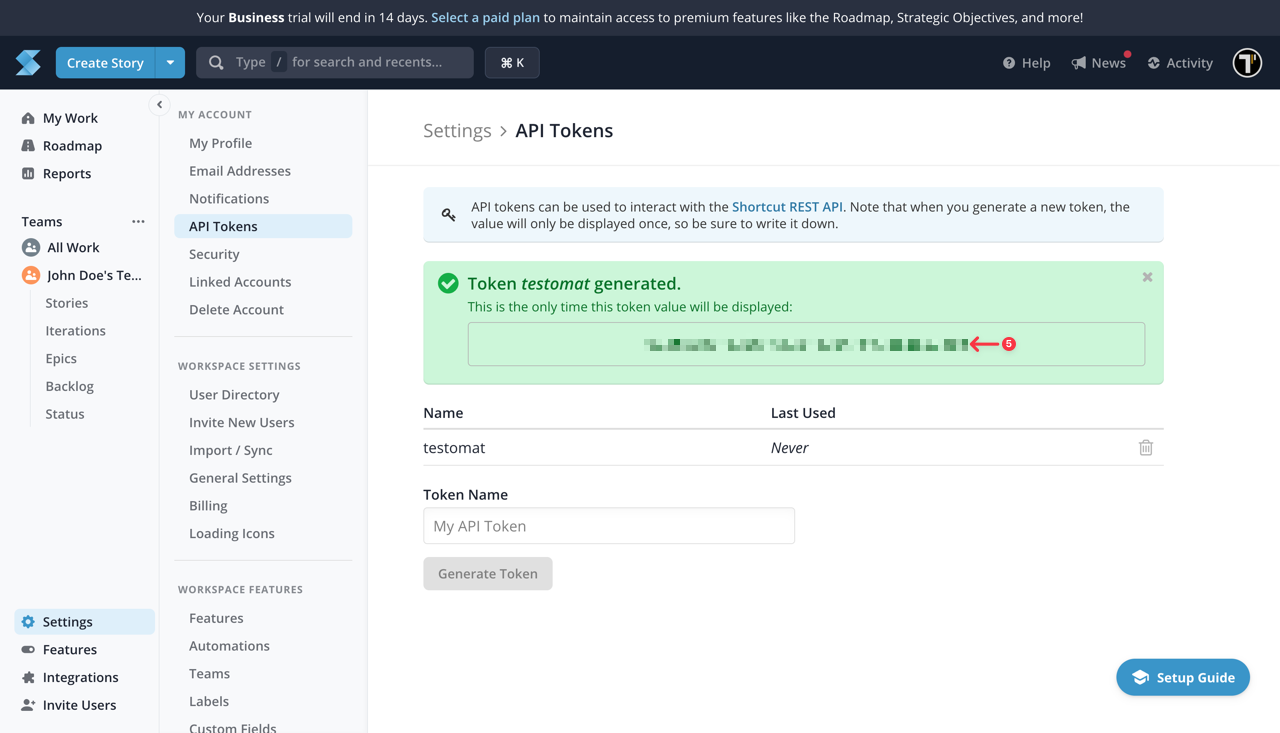Open Invite Users from the sidebar

click(77, 705)
